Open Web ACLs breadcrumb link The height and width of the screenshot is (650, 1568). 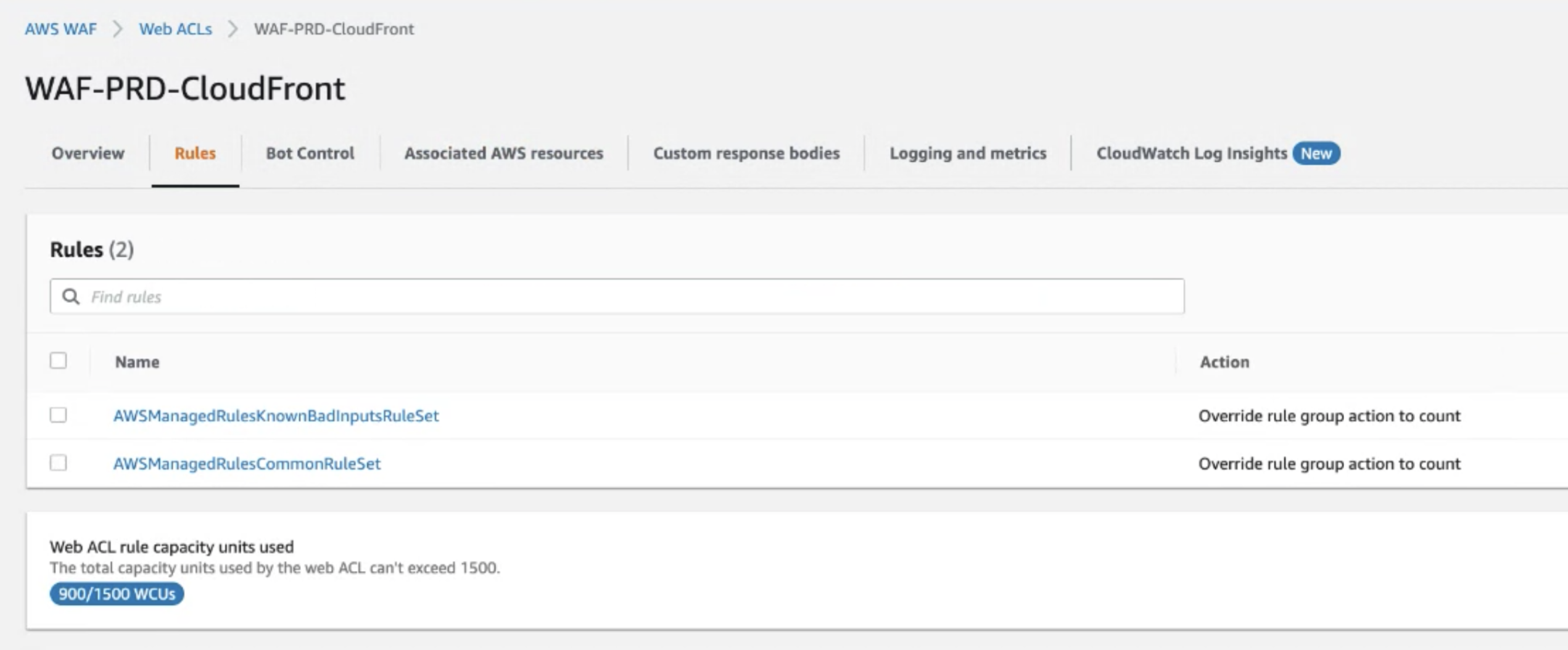click(175, 29)
